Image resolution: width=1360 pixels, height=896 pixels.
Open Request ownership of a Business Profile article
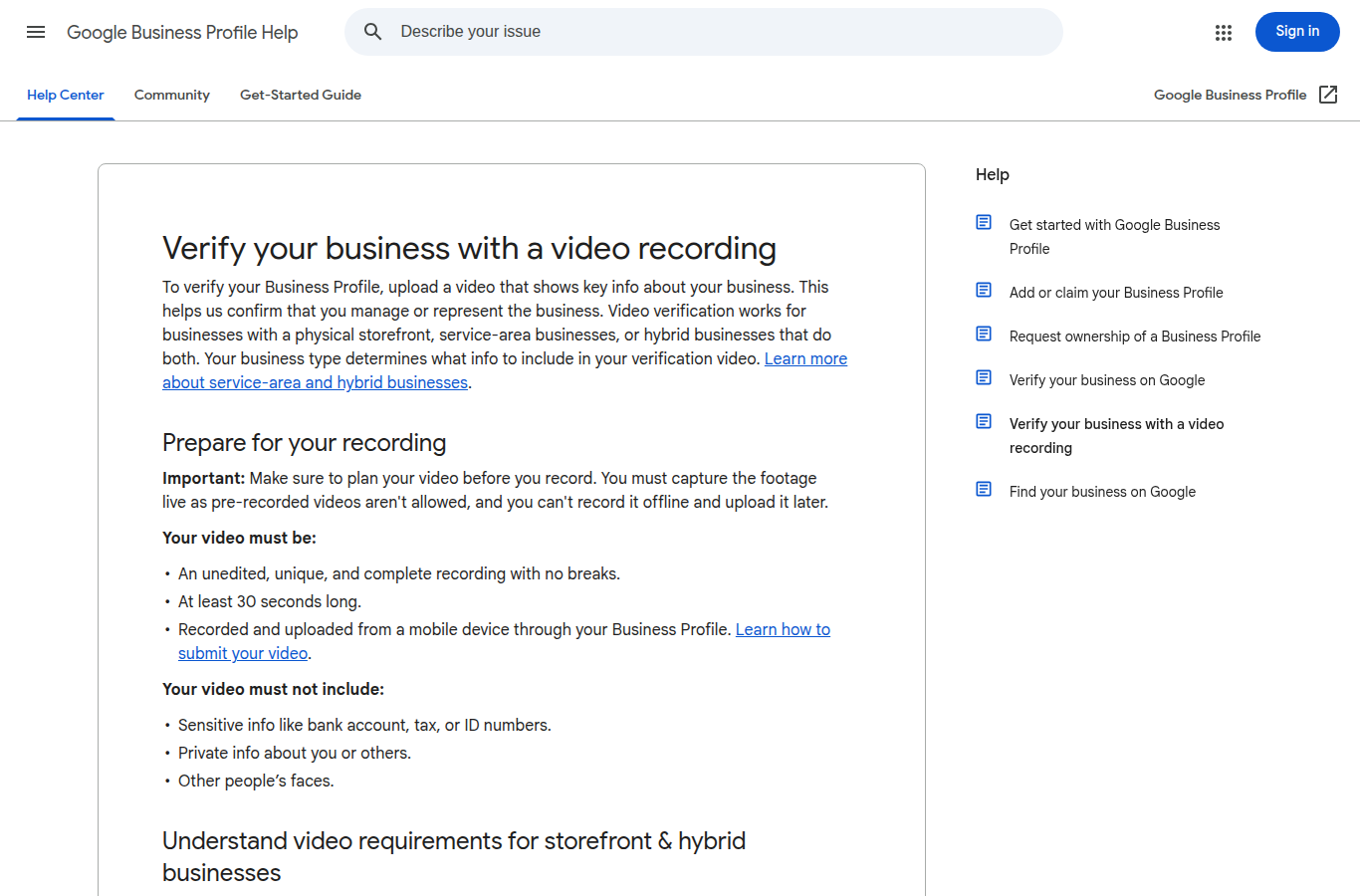tap(1135, 336)
